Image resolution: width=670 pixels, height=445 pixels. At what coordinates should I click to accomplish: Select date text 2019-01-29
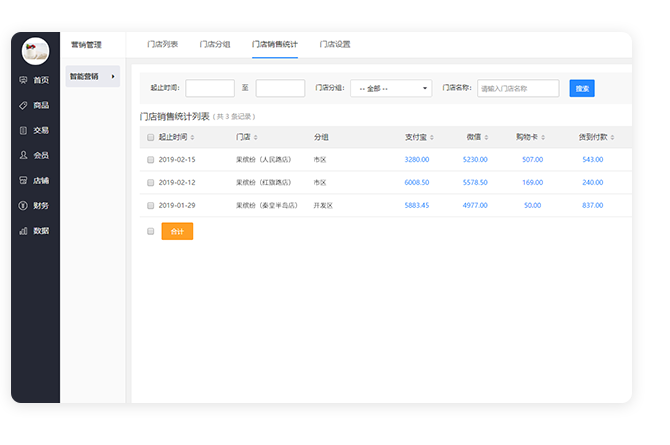[x=177, y=206]
